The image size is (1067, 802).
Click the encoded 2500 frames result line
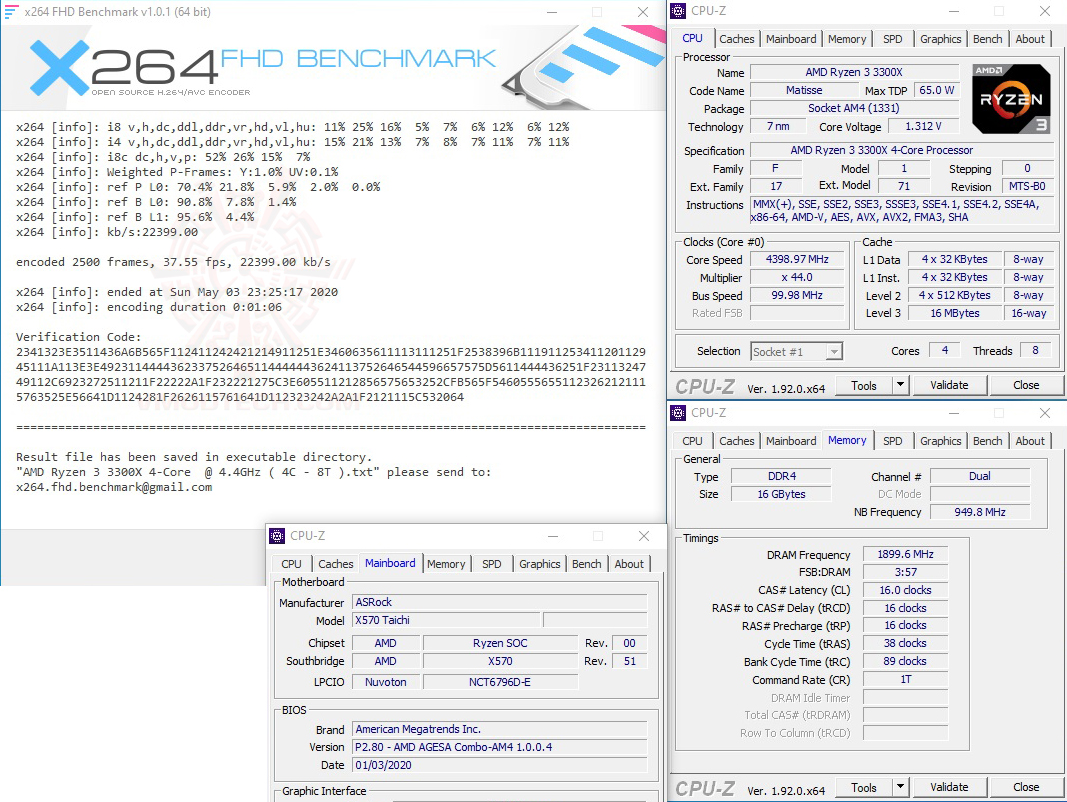tap(174, 263)
